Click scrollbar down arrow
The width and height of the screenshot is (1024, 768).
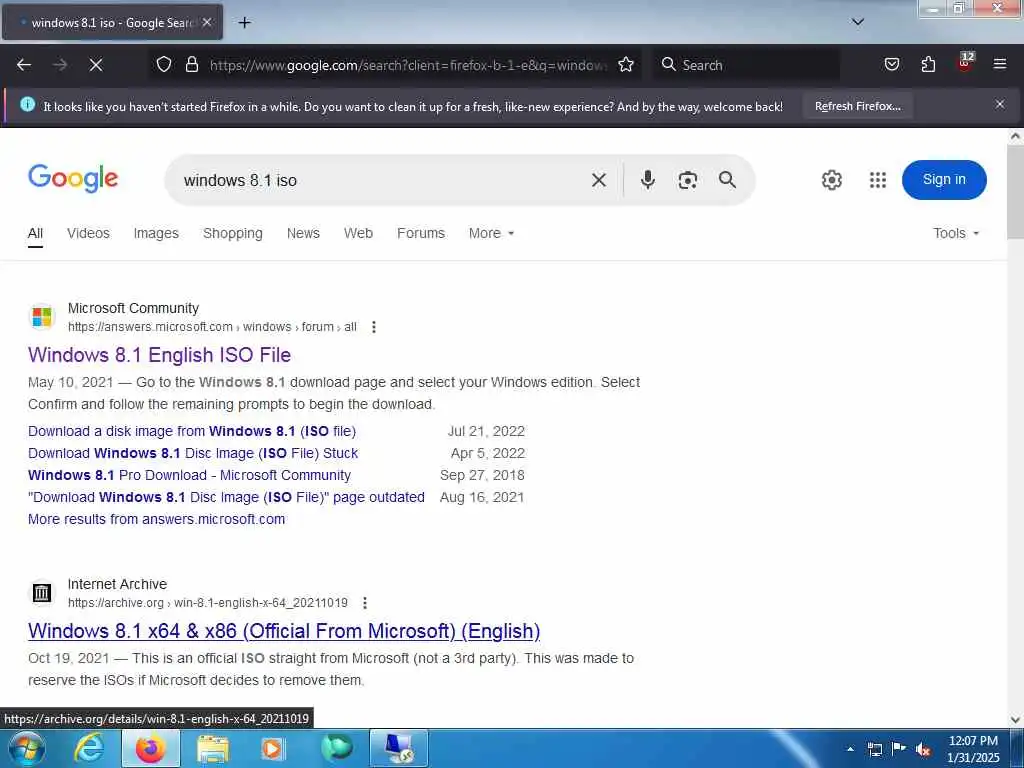[x=1015, y=720]
